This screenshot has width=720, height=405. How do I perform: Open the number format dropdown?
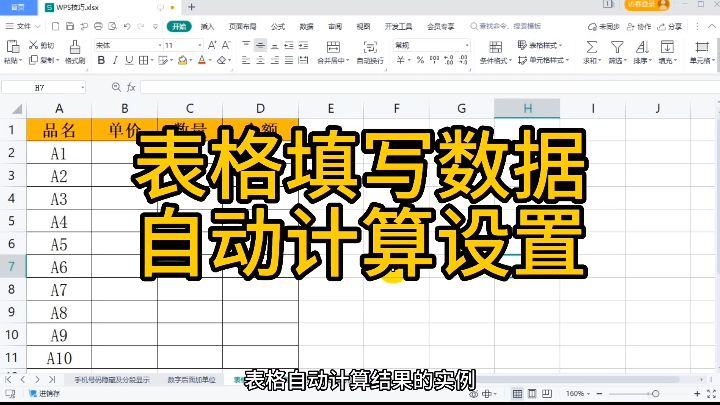(467, 45)
